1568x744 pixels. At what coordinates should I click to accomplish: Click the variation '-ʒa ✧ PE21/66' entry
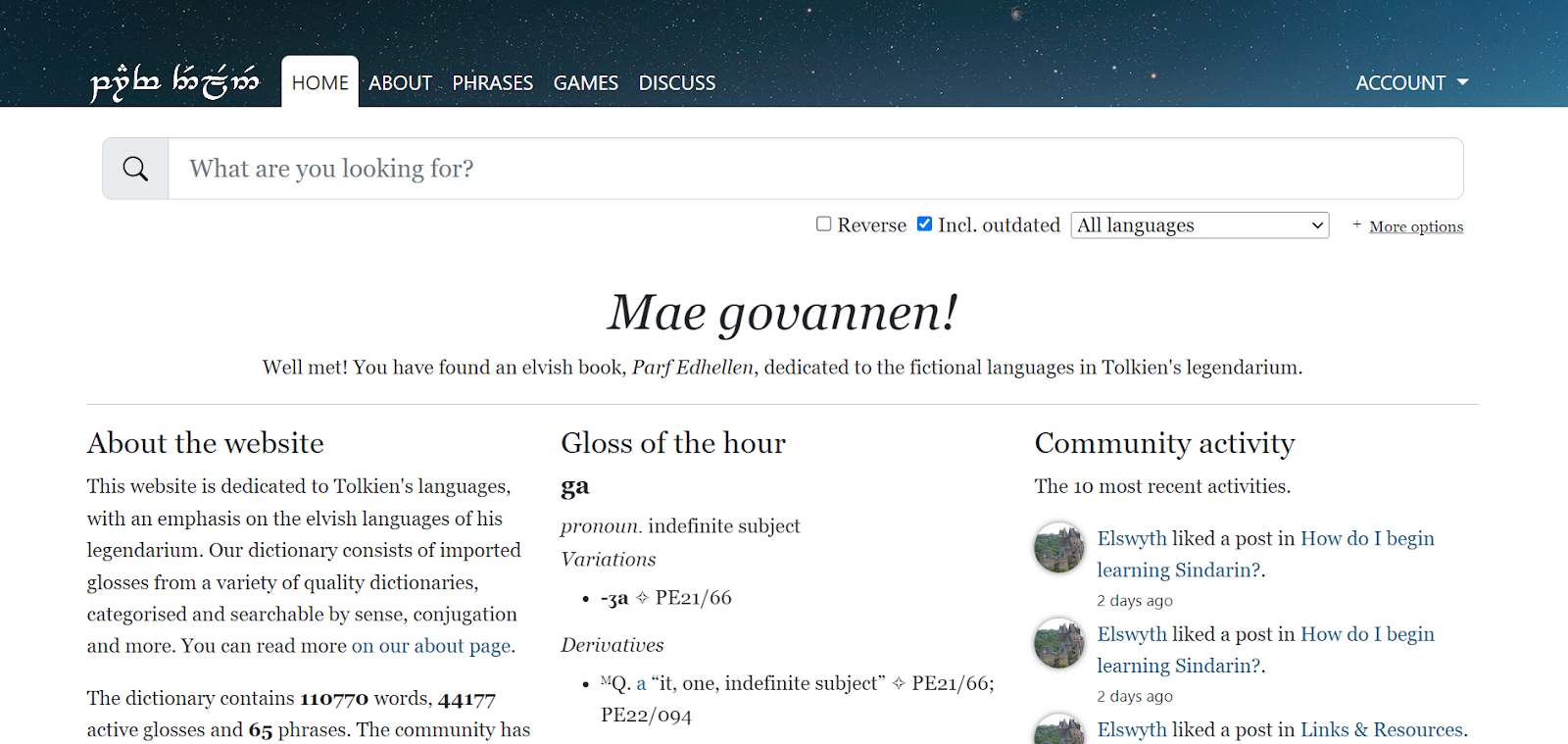666,598
